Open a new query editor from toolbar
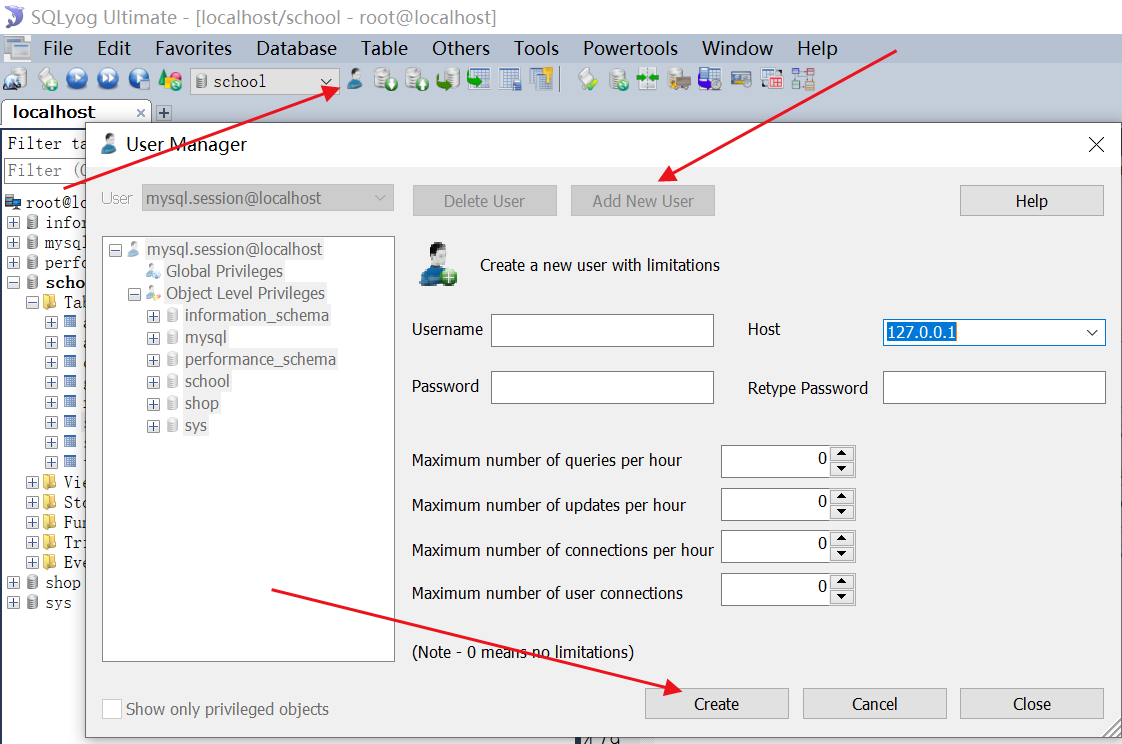 click(x=47, y=79)
